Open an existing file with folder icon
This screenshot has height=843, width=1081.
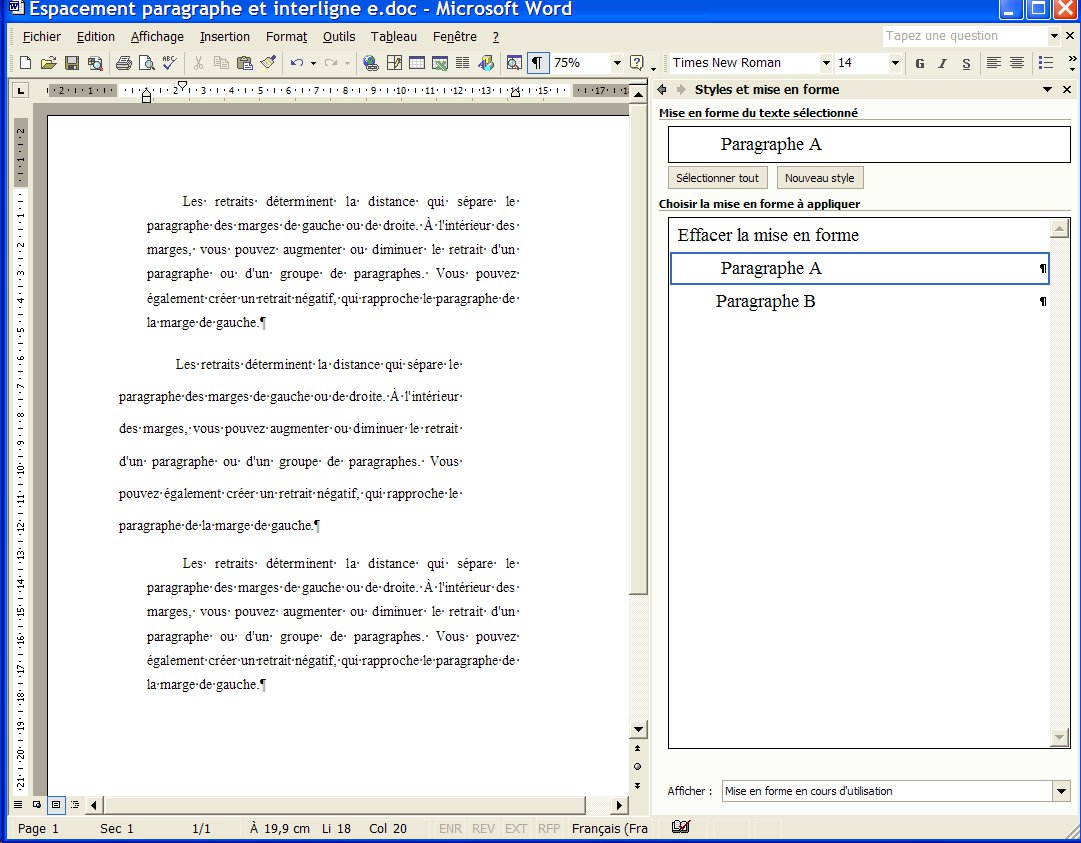(48, 63)
